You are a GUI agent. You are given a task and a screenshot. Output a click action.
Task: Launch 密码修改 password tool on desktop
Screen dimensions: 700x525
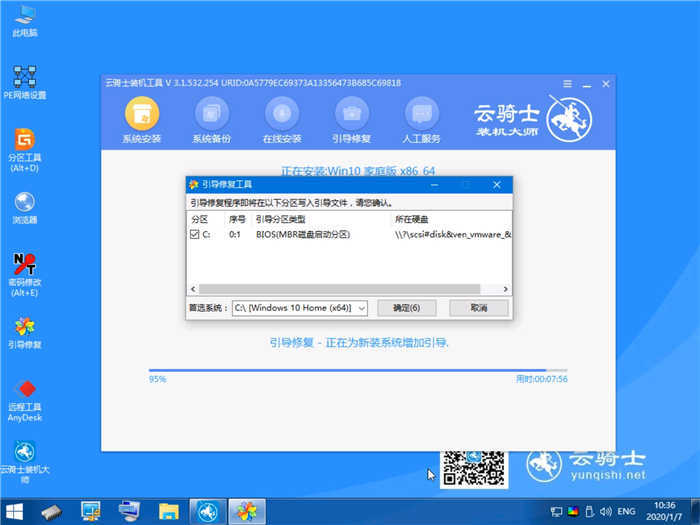coord(24,265)
